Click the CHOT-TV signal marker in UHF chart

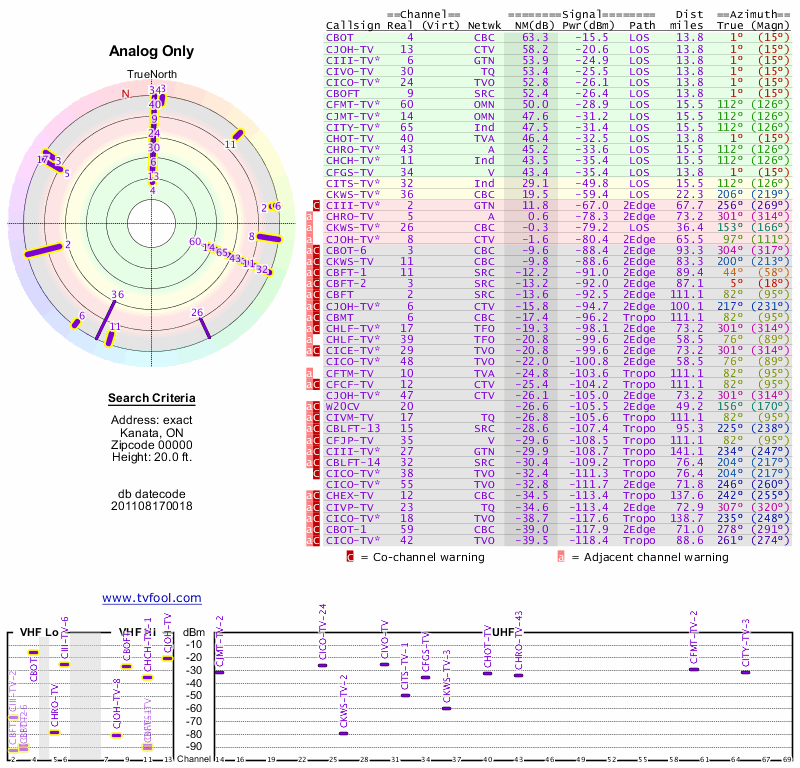[487, 673]
